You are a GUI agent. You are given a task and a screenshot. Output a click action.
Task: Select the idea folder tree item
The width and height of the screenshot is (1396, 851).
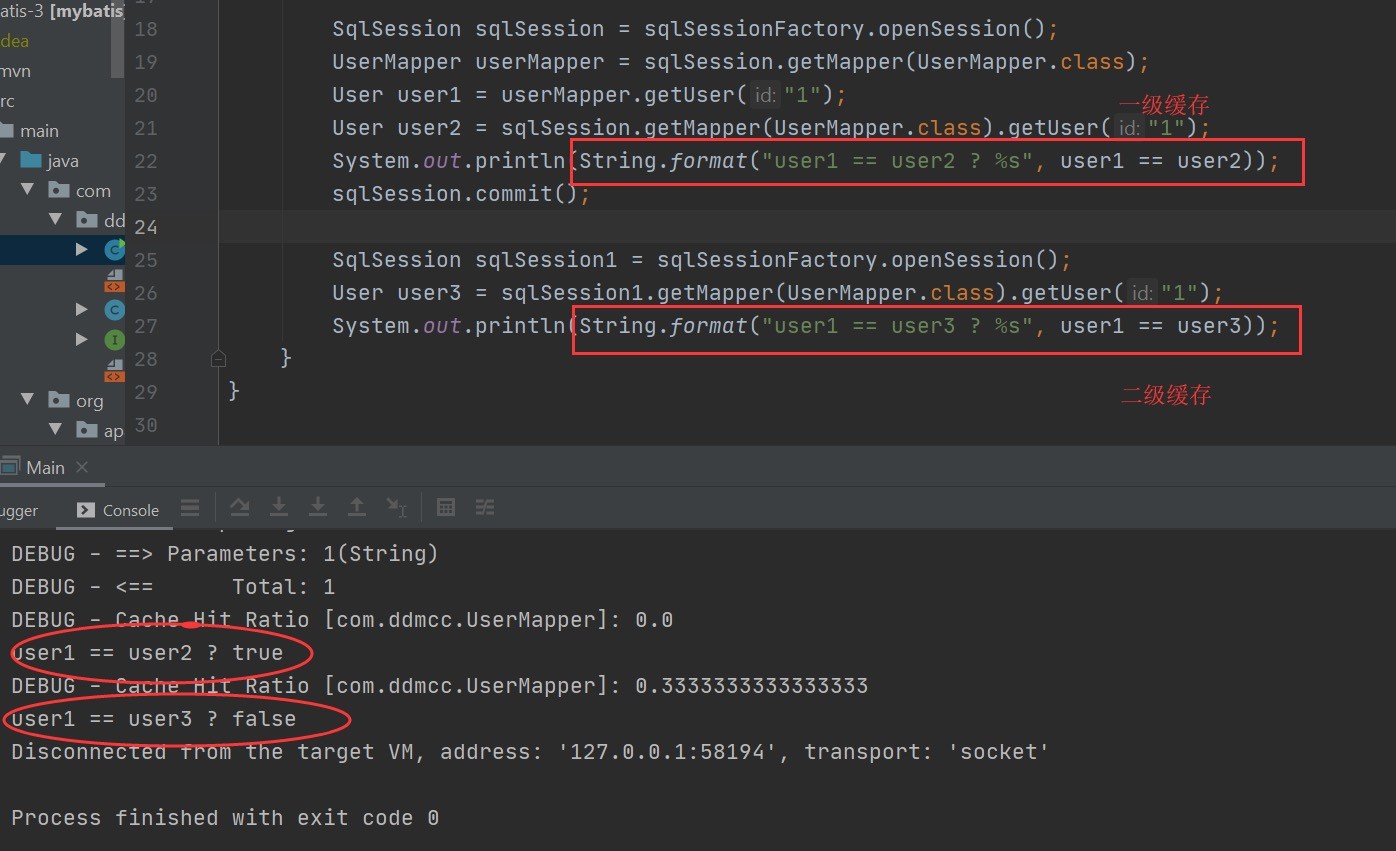(x=14, y=41)
